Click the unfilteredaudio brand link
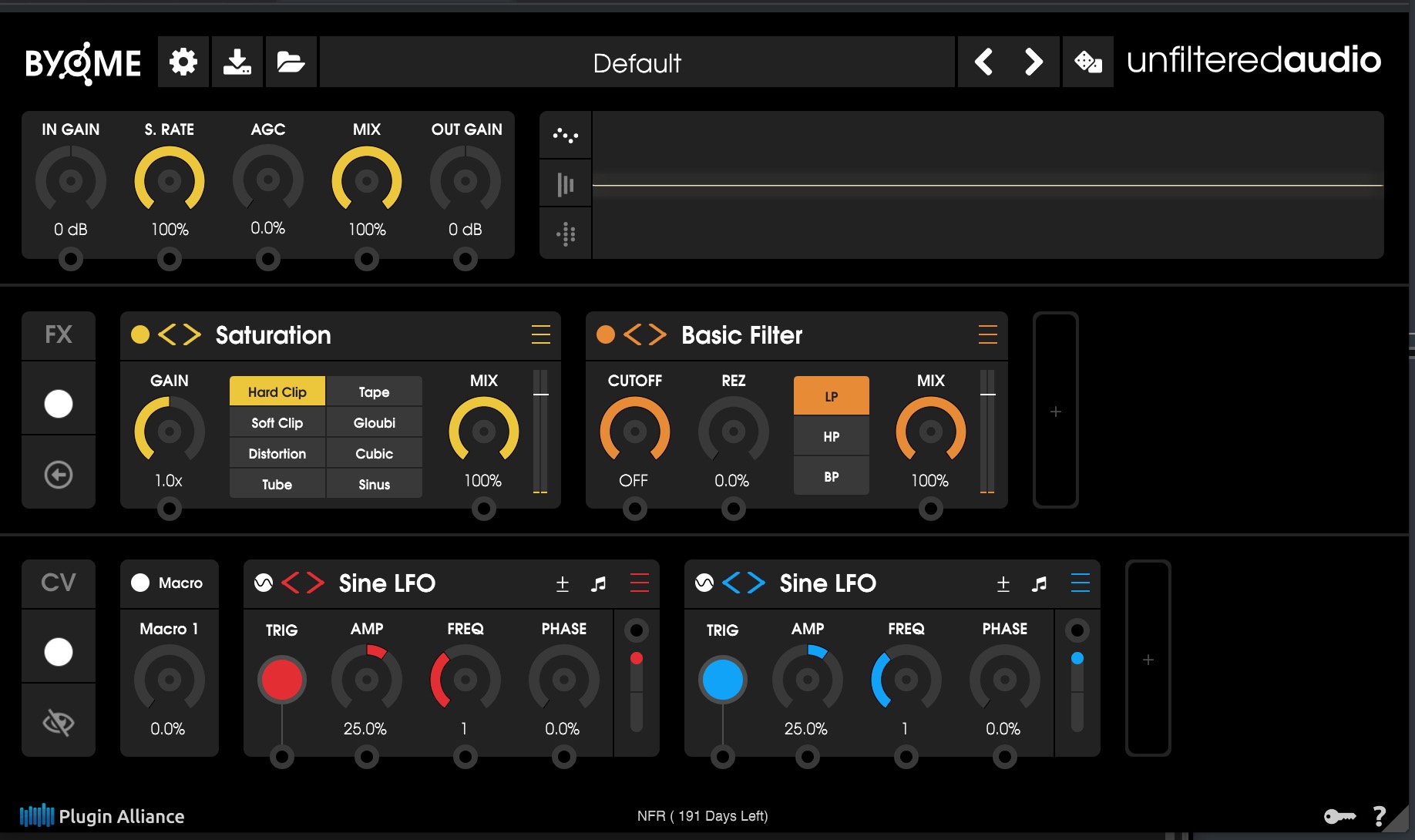Screen dimensions: 1415x840 1253,60
